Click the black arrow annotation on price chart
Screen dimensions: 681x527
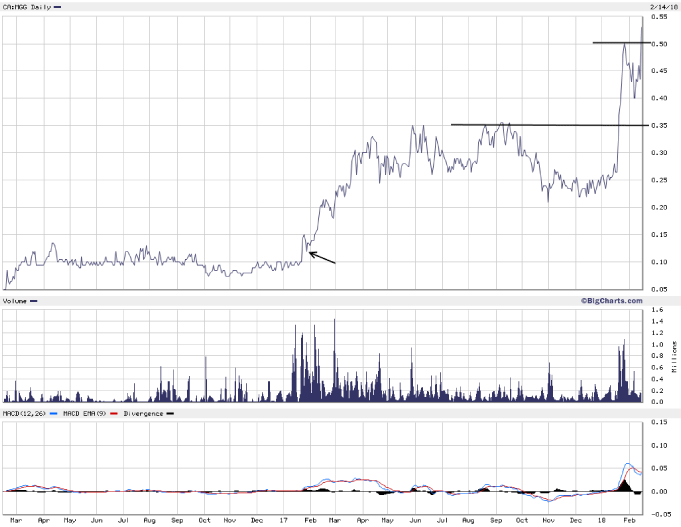(322, 257)
